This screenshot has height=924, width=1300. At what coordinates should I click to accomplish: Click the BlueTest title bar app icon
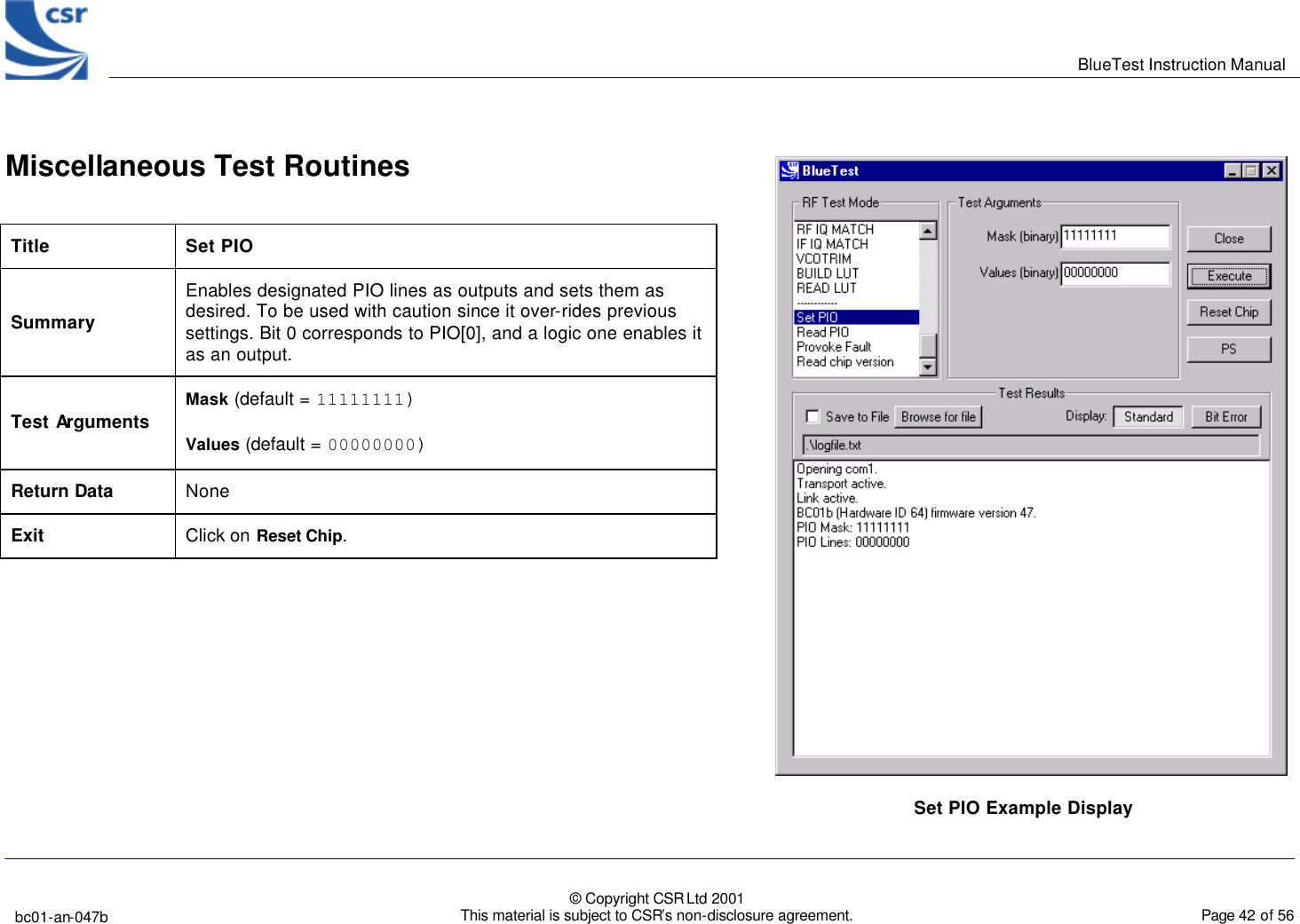(789, 170)
